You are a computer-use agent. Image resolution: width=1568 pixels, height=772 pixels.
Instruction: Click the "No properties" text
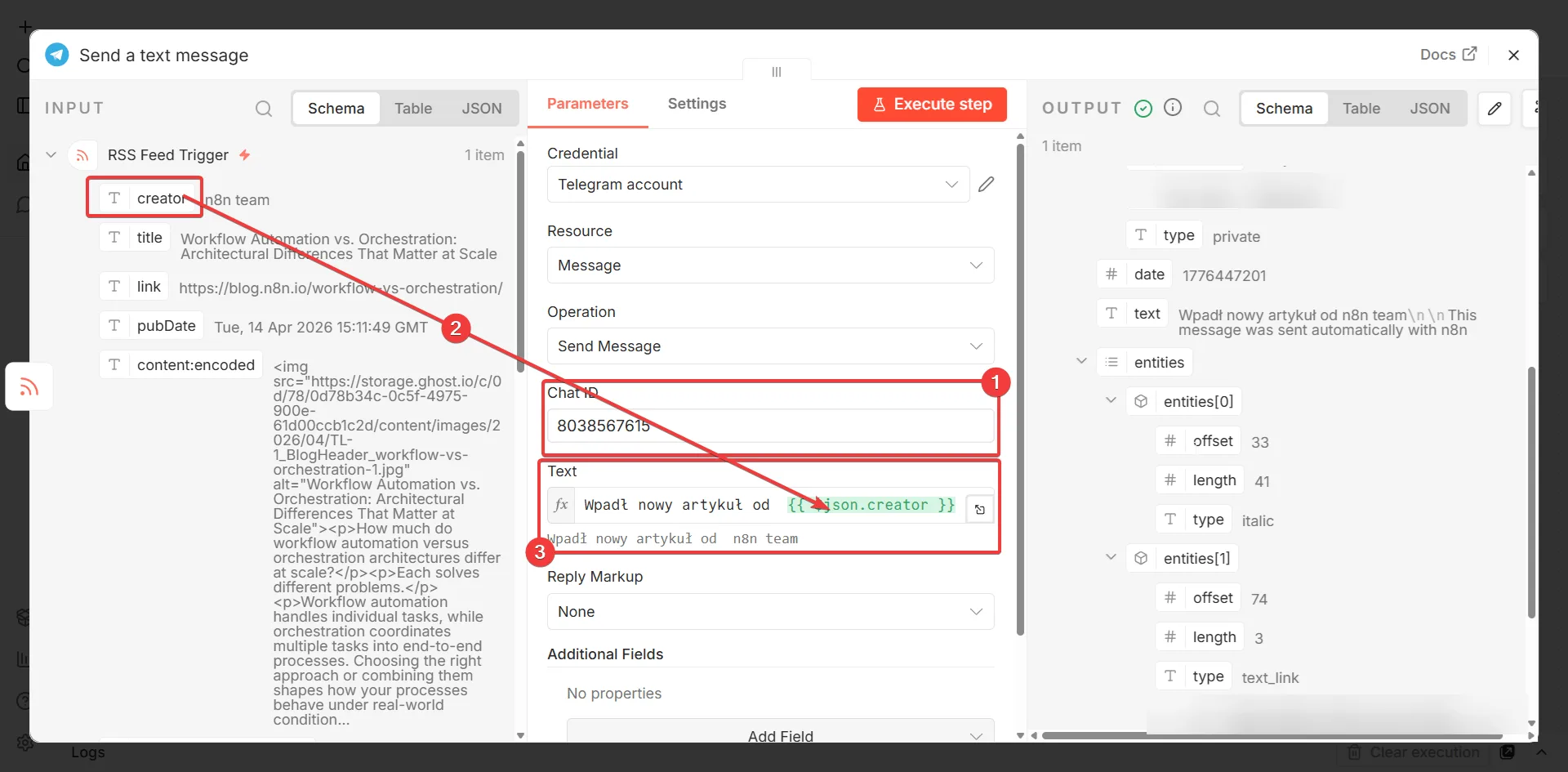click(x=614, y=694)
